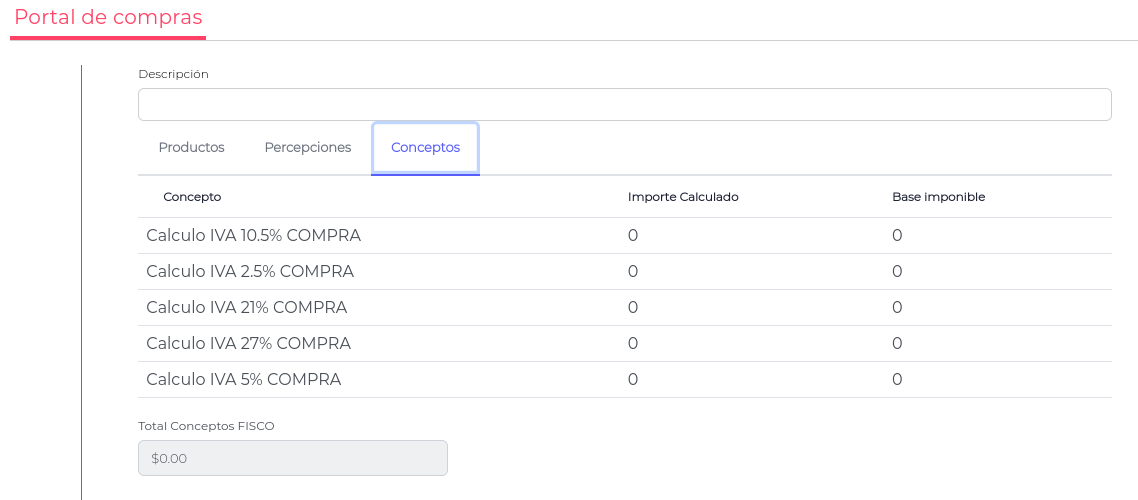Screen dimensions: 1138x500
Task: Click the Base imponible column header
Action: [938, 197]
